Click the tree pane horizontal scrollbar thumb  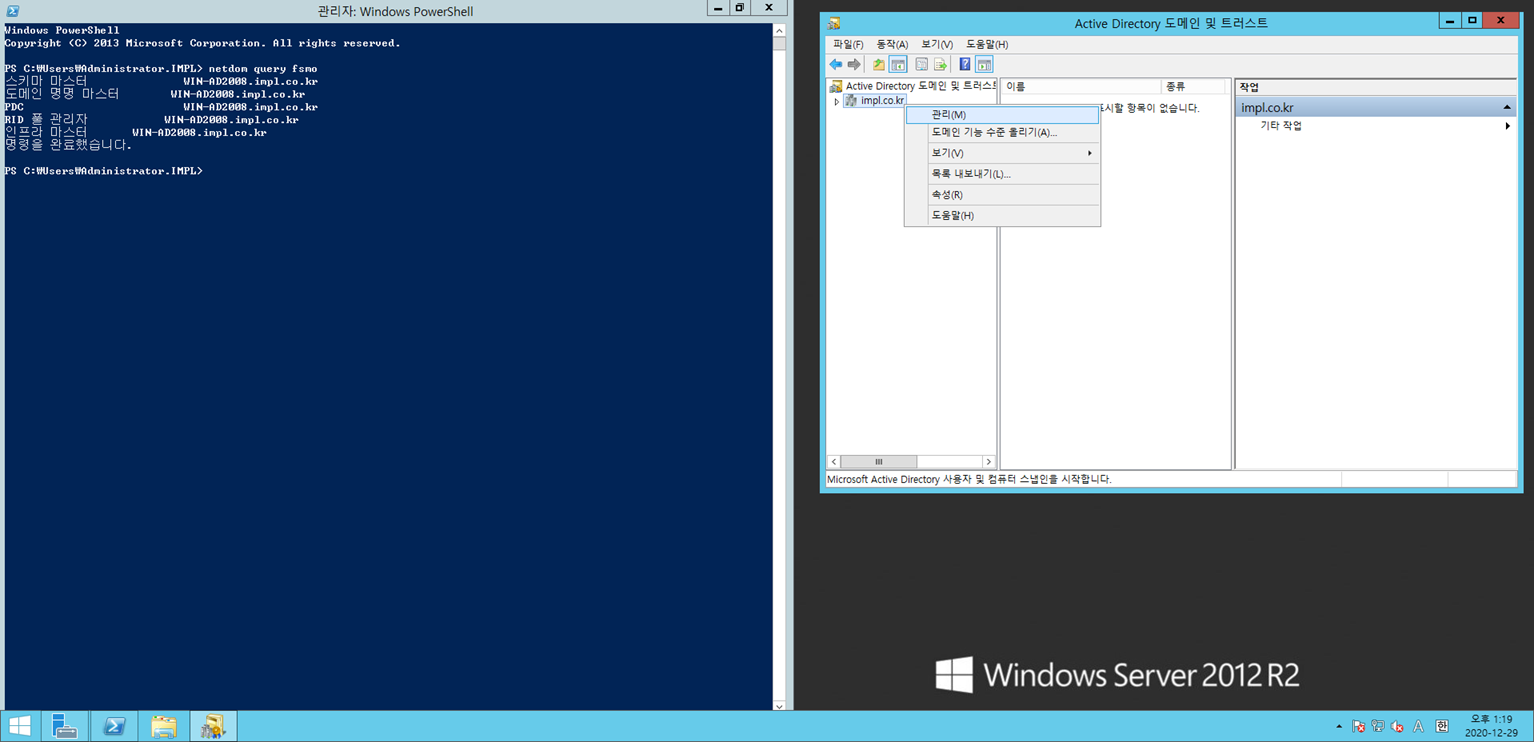879,462
